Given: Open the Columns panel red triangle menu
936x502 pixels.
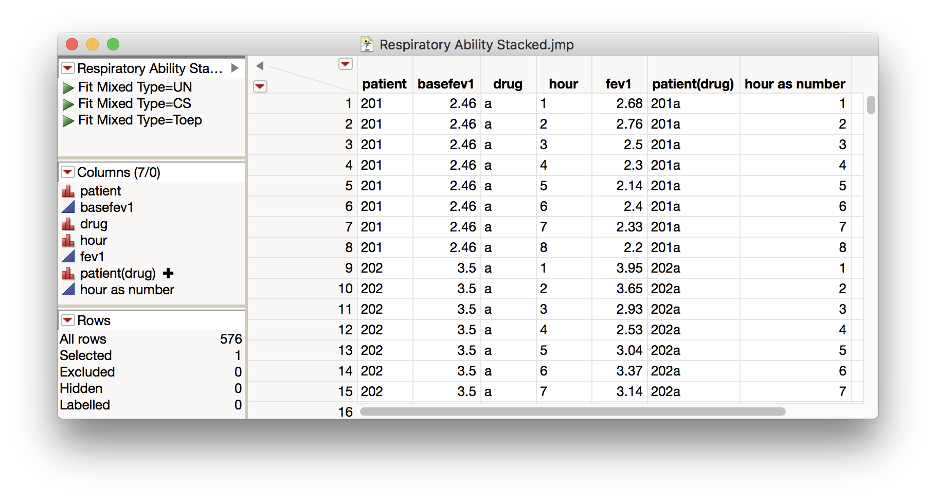Looking at the screenshot, I should 68,172.
